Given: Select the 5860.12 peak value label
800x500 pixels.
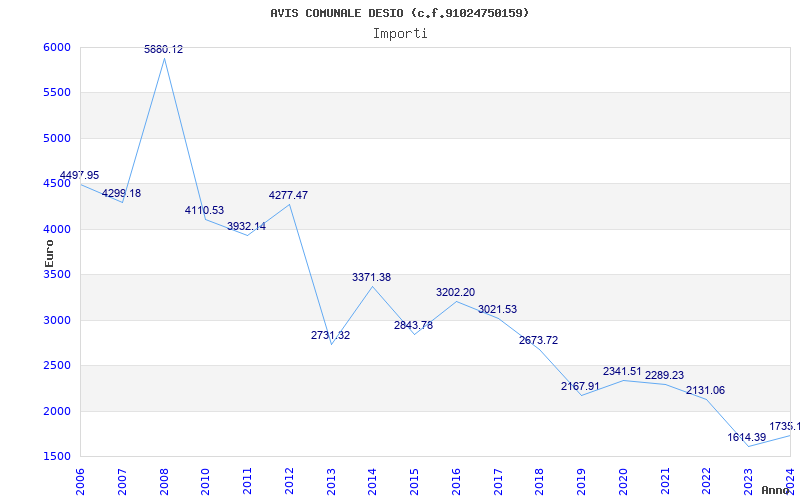Looking at the screenshot, I should pos(163,49).
